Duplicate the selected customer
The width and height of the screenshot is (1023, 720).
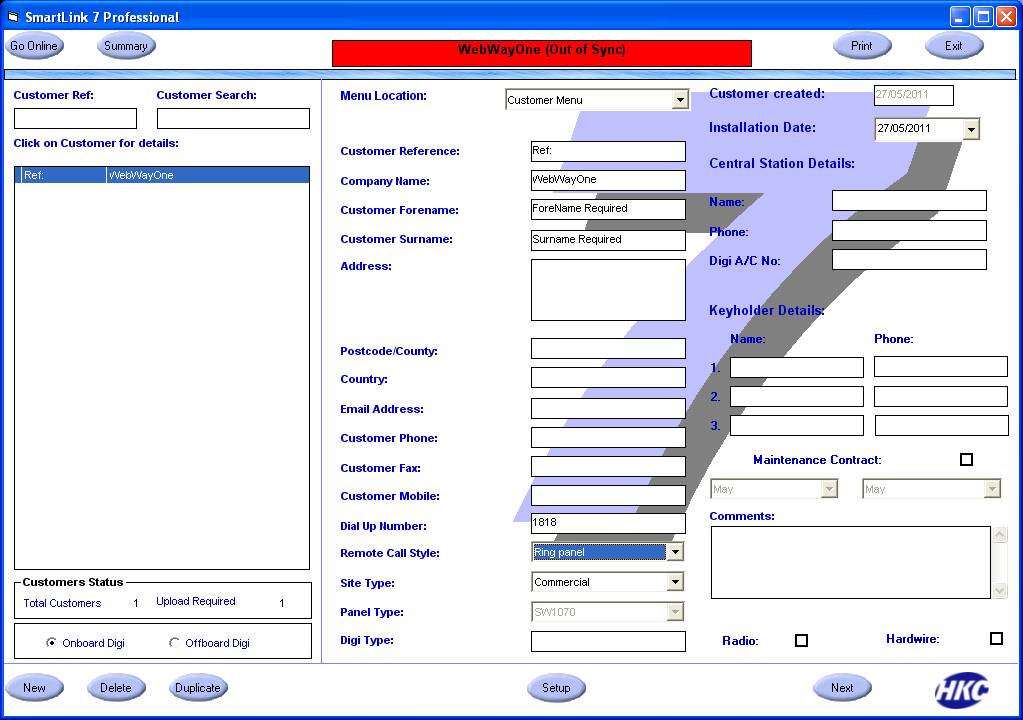click(x=197, y=688)
